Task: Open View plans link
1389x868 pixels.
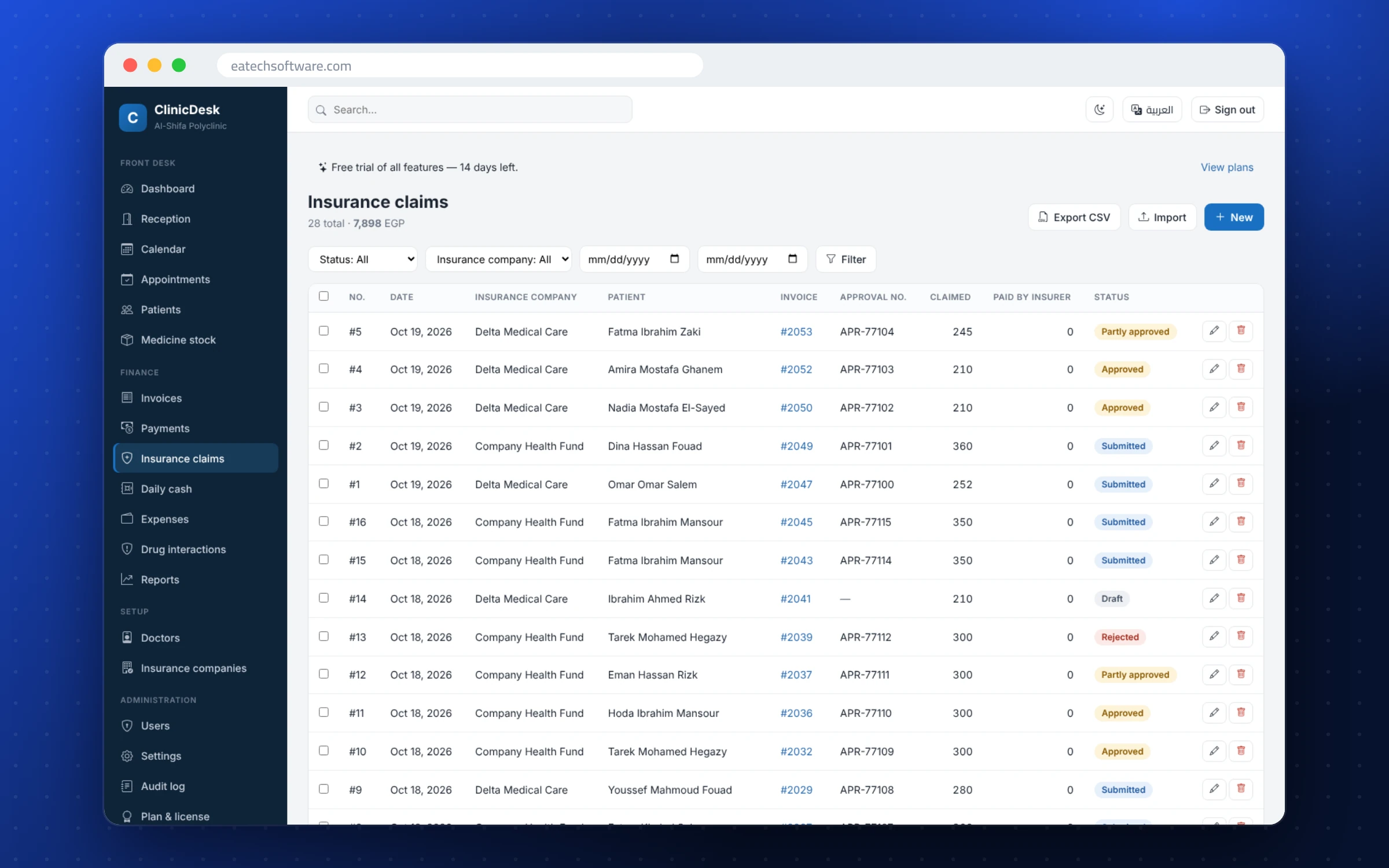Action: click(x=1227, y=167)
